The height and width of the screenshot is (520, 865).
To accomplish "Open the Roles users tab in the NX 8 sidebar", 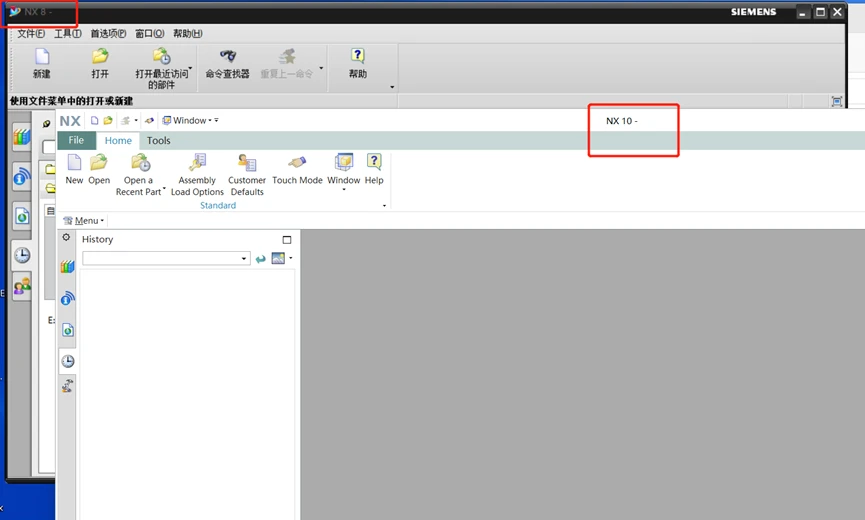I will [x=22, y=286].
